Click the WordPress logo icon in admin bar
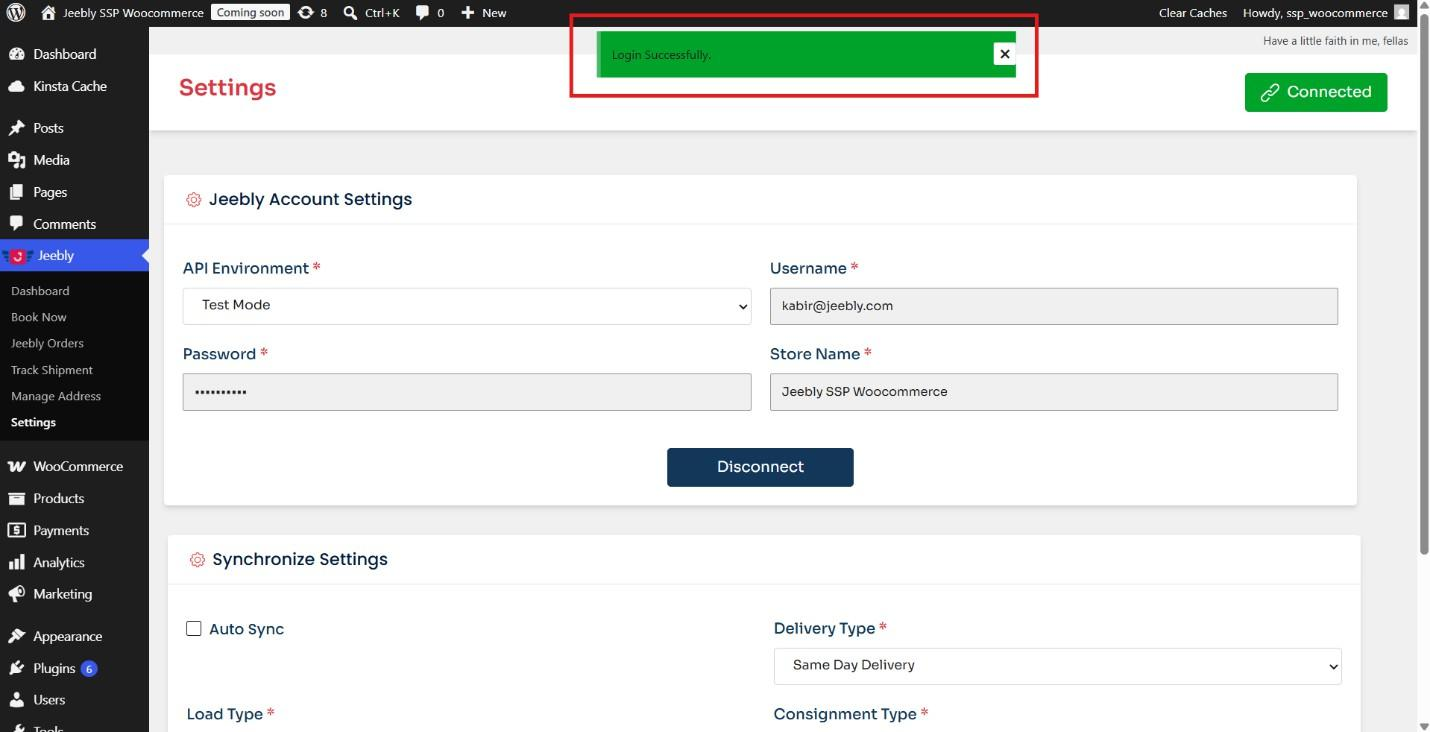This screenshot has width=1430, height=732. tap(16, 13)
